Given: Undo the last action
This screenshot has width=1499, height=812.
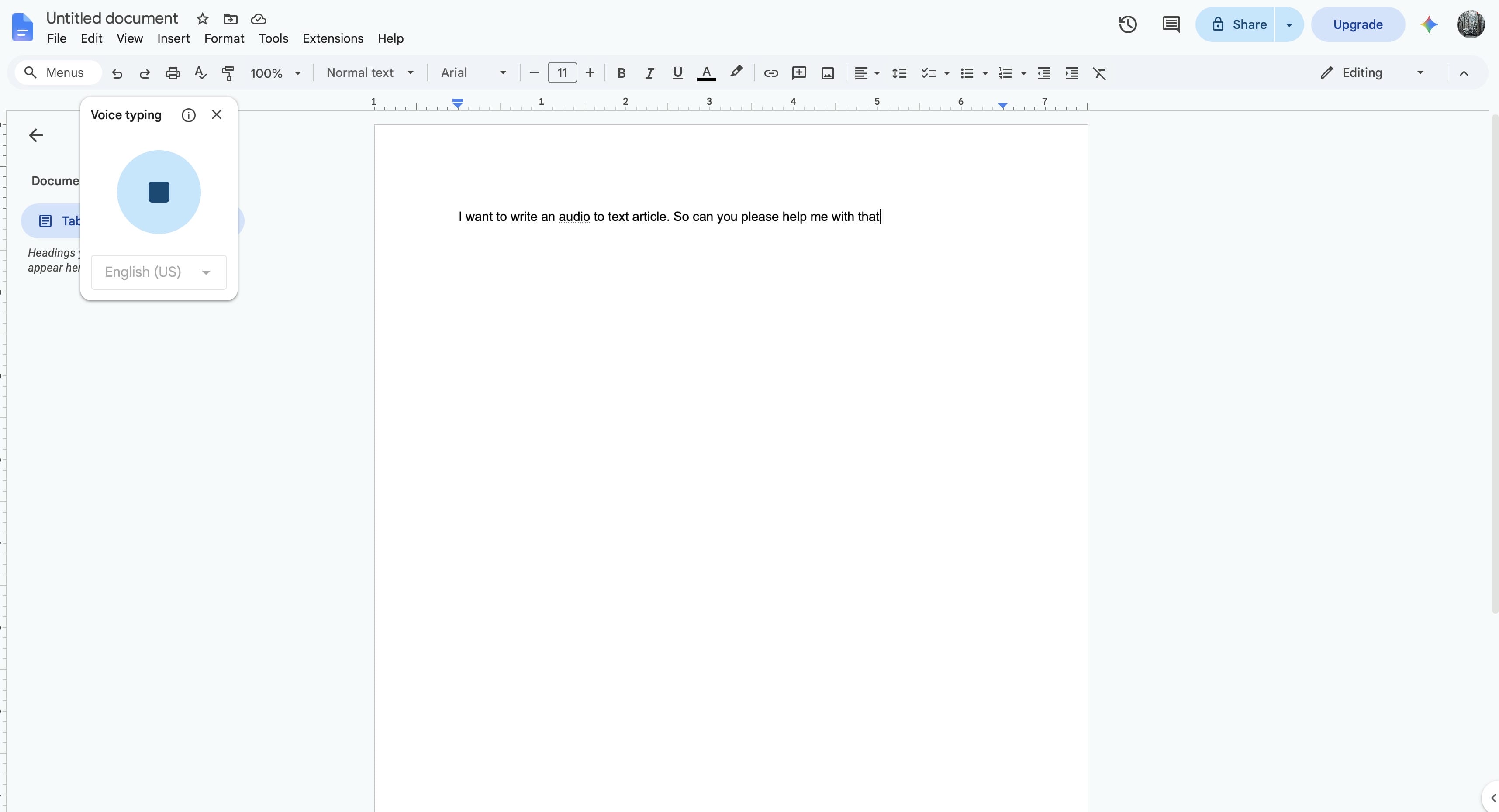Looking at the screenshot, I should pyautogui.click(x=117, y=73).
